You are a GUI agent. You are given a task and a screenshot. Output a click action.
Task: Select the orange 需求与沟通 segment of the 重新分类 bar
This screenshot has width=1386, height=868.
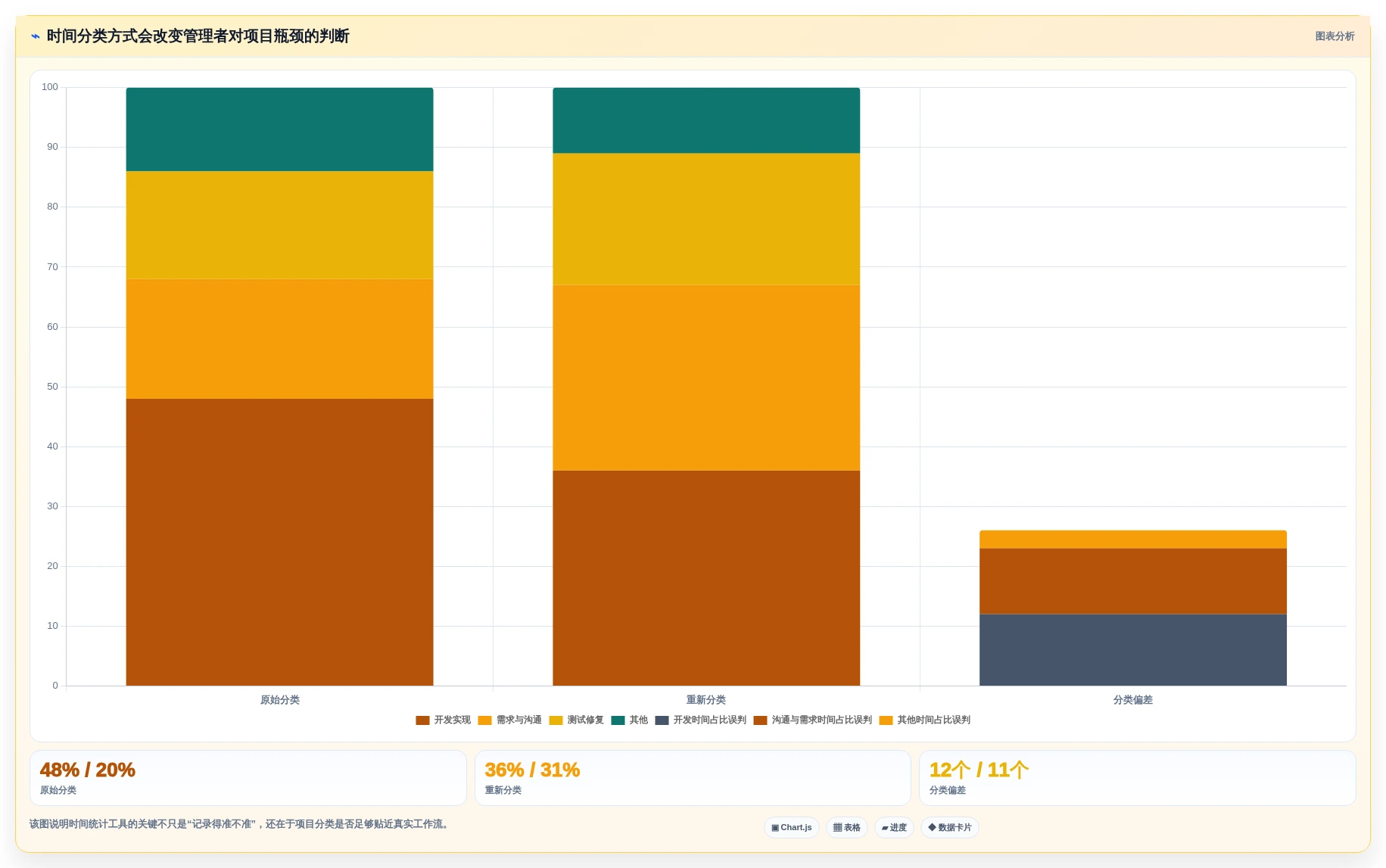pyautogui.click(x=706, y=378)
